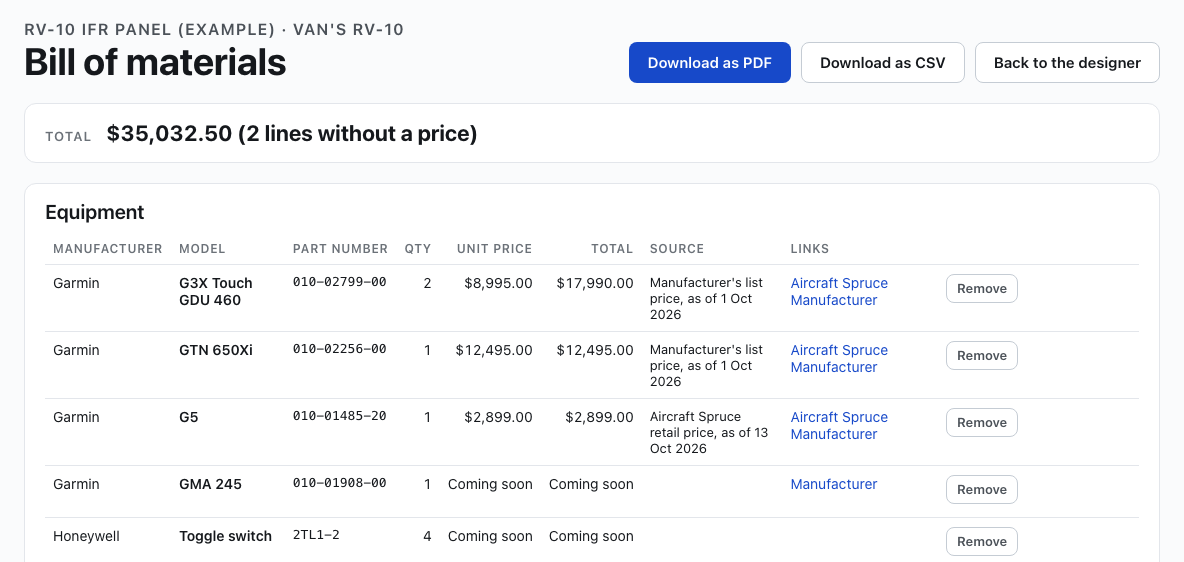Select the total $35,032.50 text

point(169,134)
